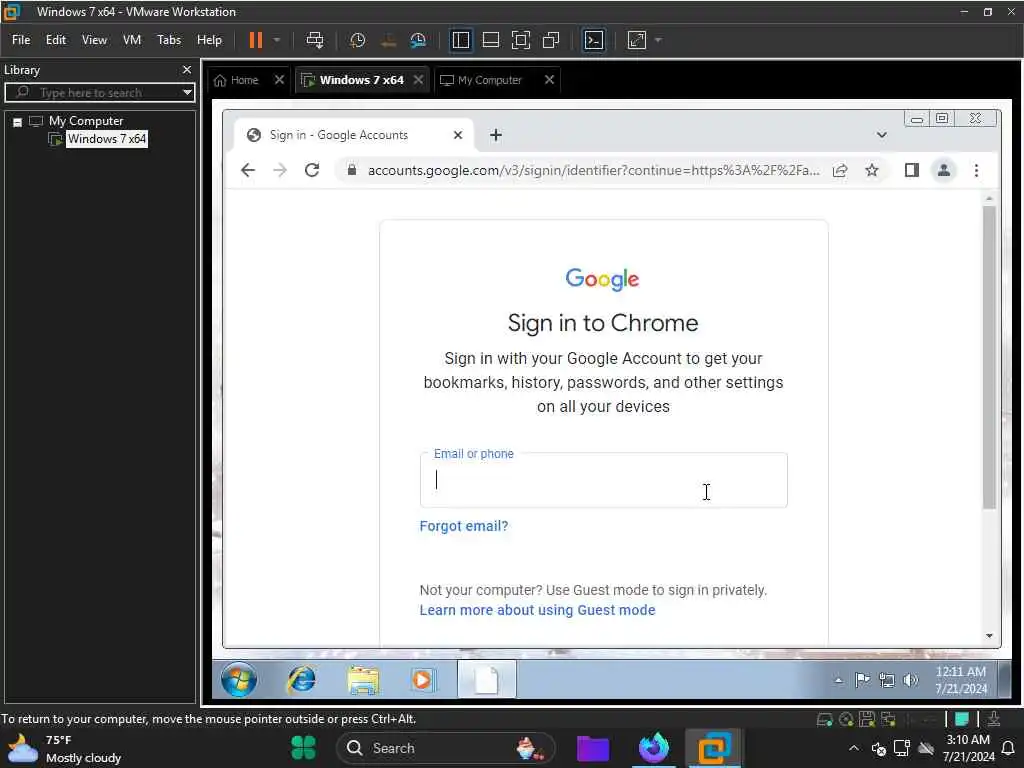1024x768 pixels.
Task: Open the host taskbar Search box
Action: pyautogui.click(x=446, y=748)
